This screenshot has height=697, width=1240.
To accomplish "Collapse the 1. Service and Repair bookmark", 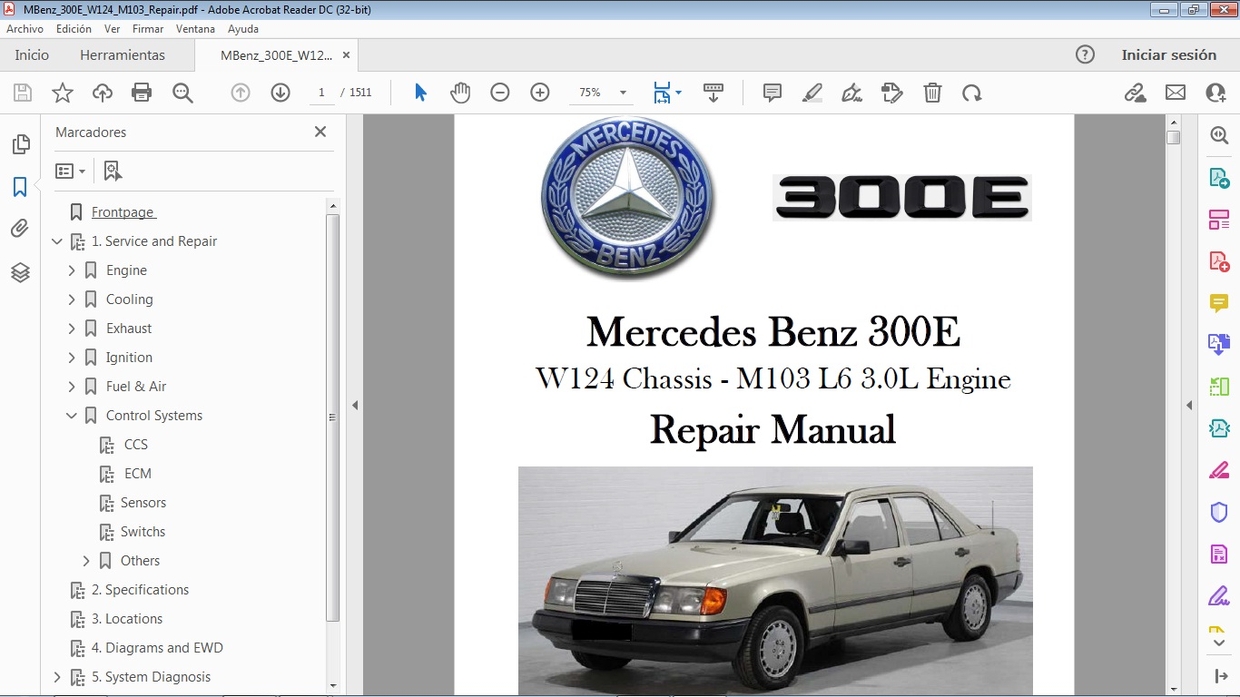I will click(57, 242).
